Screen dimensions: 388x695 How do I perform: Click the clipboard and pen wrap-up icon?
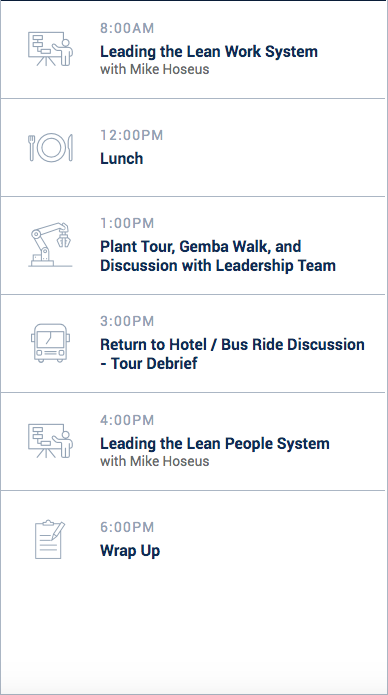[x=50, y=539]
